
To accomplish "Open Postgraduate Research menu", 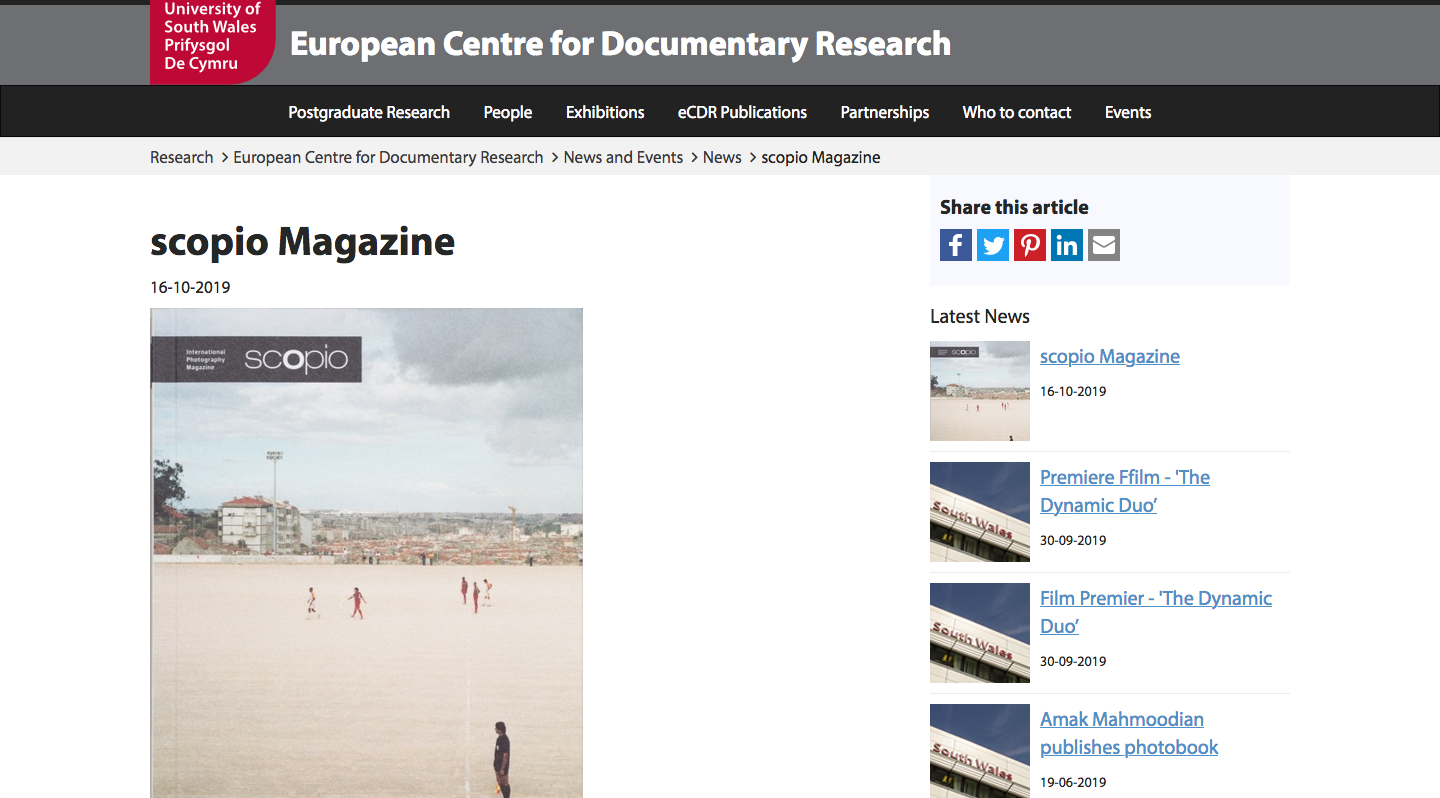I will pos(369,112).
